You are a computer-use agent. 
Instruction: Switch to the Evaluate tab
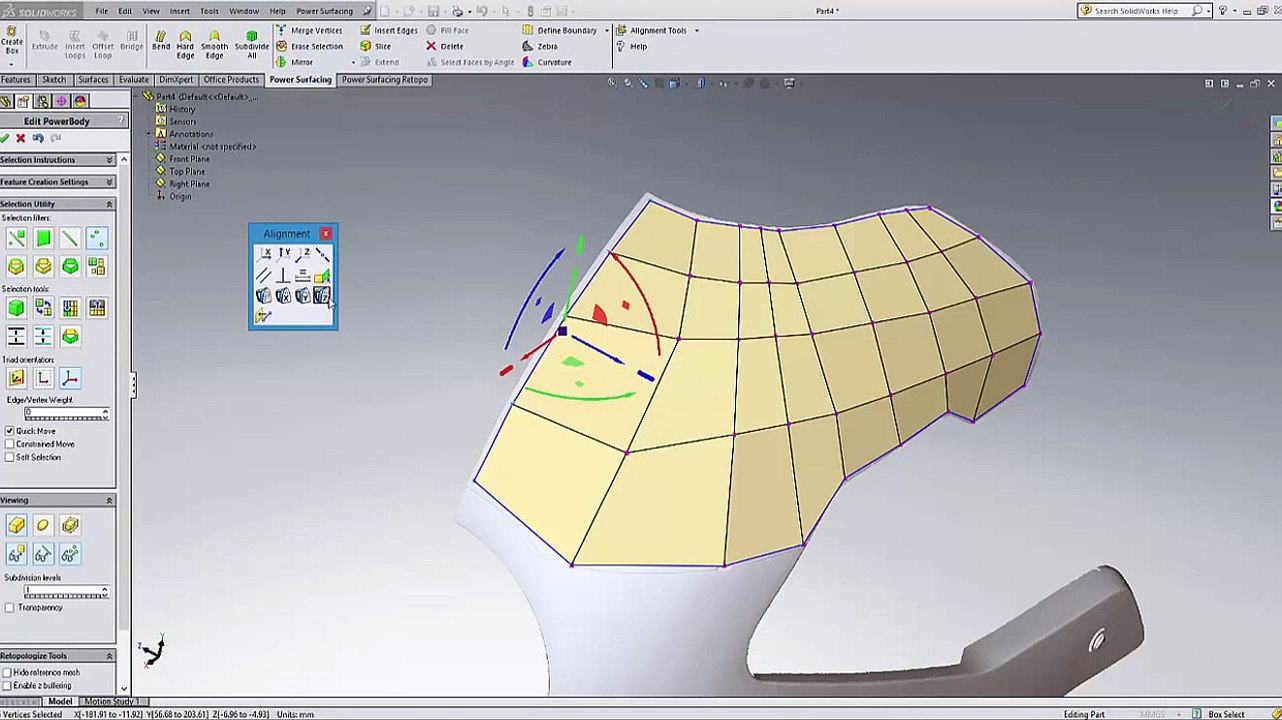pos(134,80)
